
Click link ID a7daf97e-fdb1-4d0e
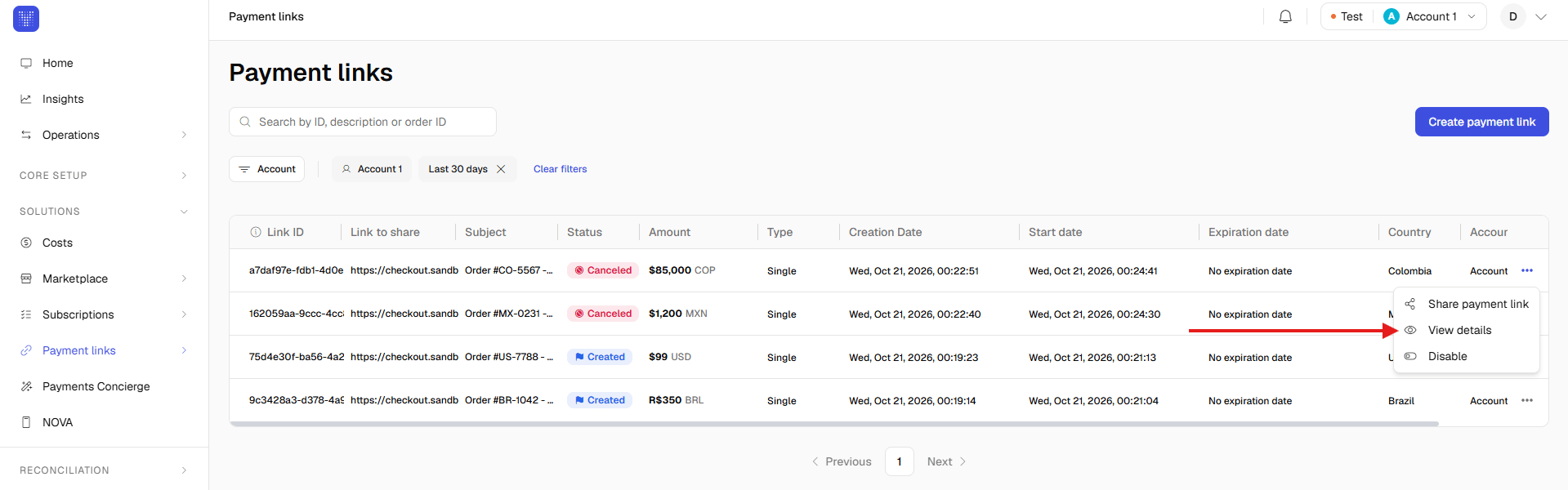(296, 270)
